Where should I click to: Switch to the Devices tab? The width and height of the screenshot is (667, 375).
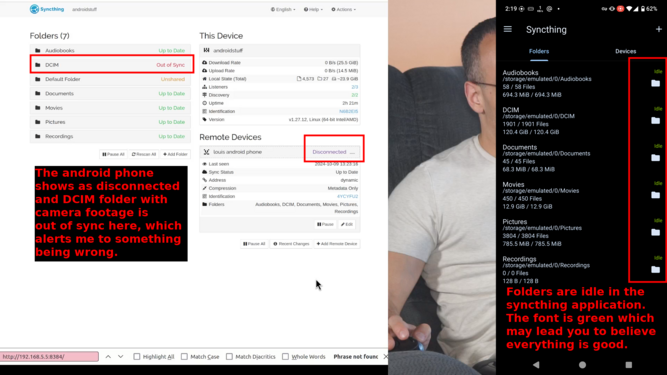click(625, 51)
